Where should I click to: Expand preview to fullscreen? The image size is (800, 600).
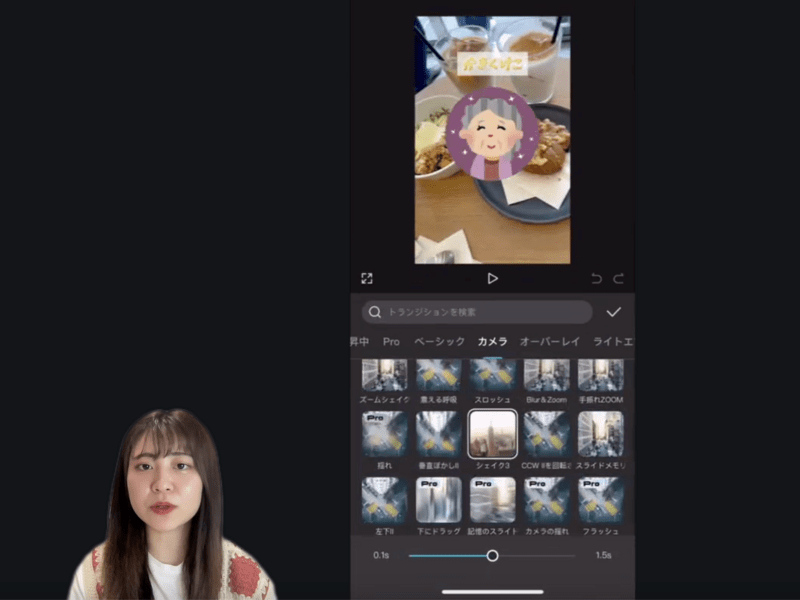(367, 279)
